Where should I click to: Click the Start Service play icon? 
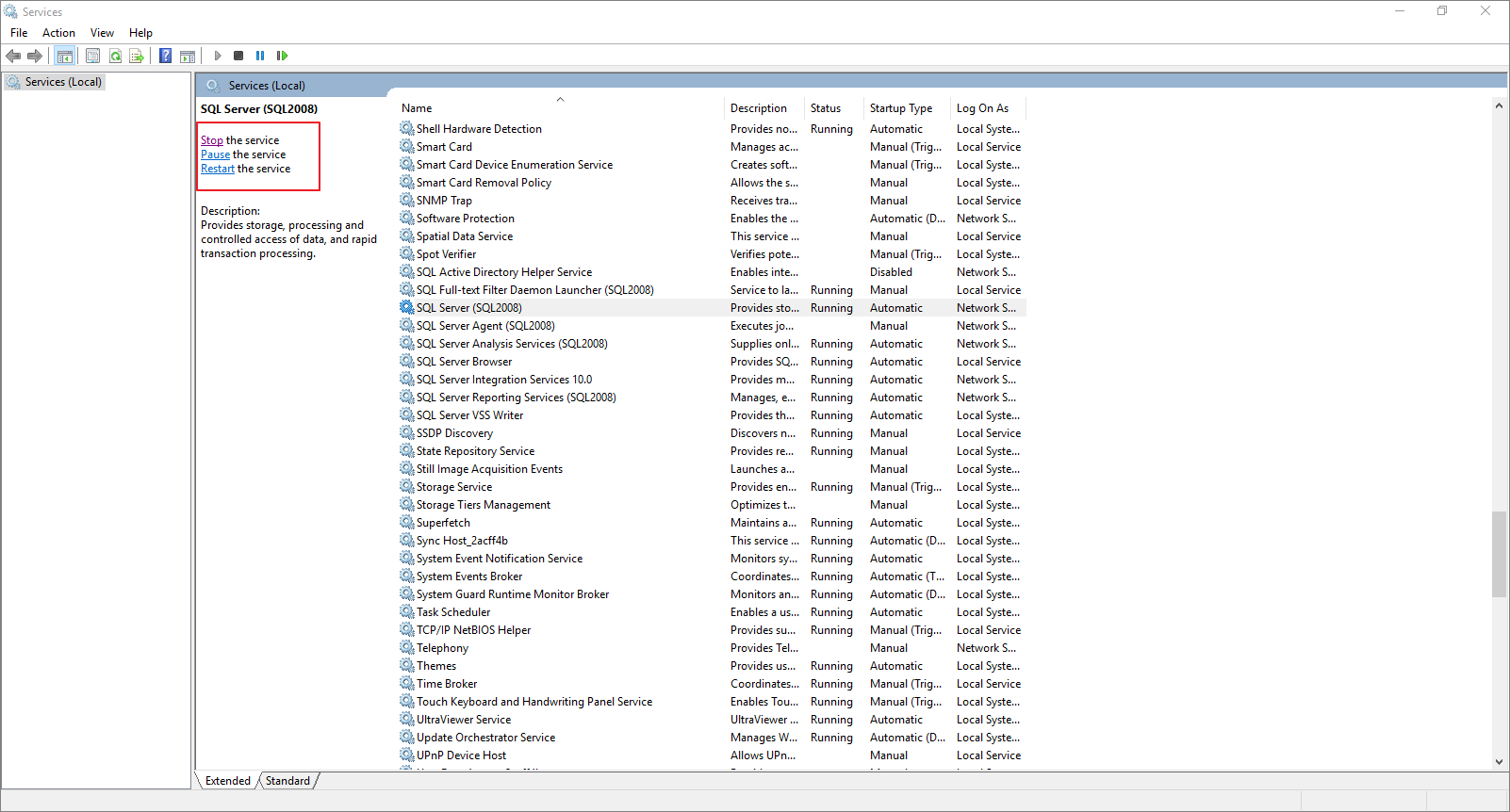pos(218,56)
